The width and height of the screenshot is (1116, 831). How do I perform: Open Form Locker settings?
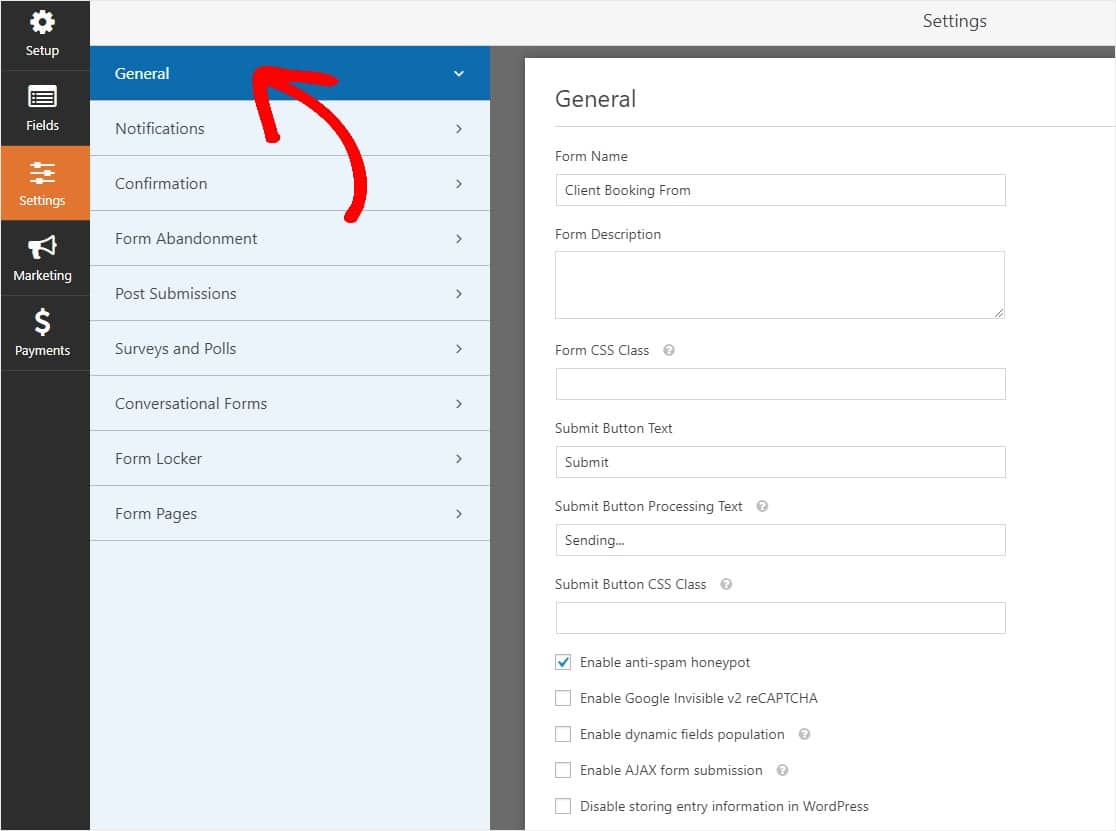pos(290,459)
